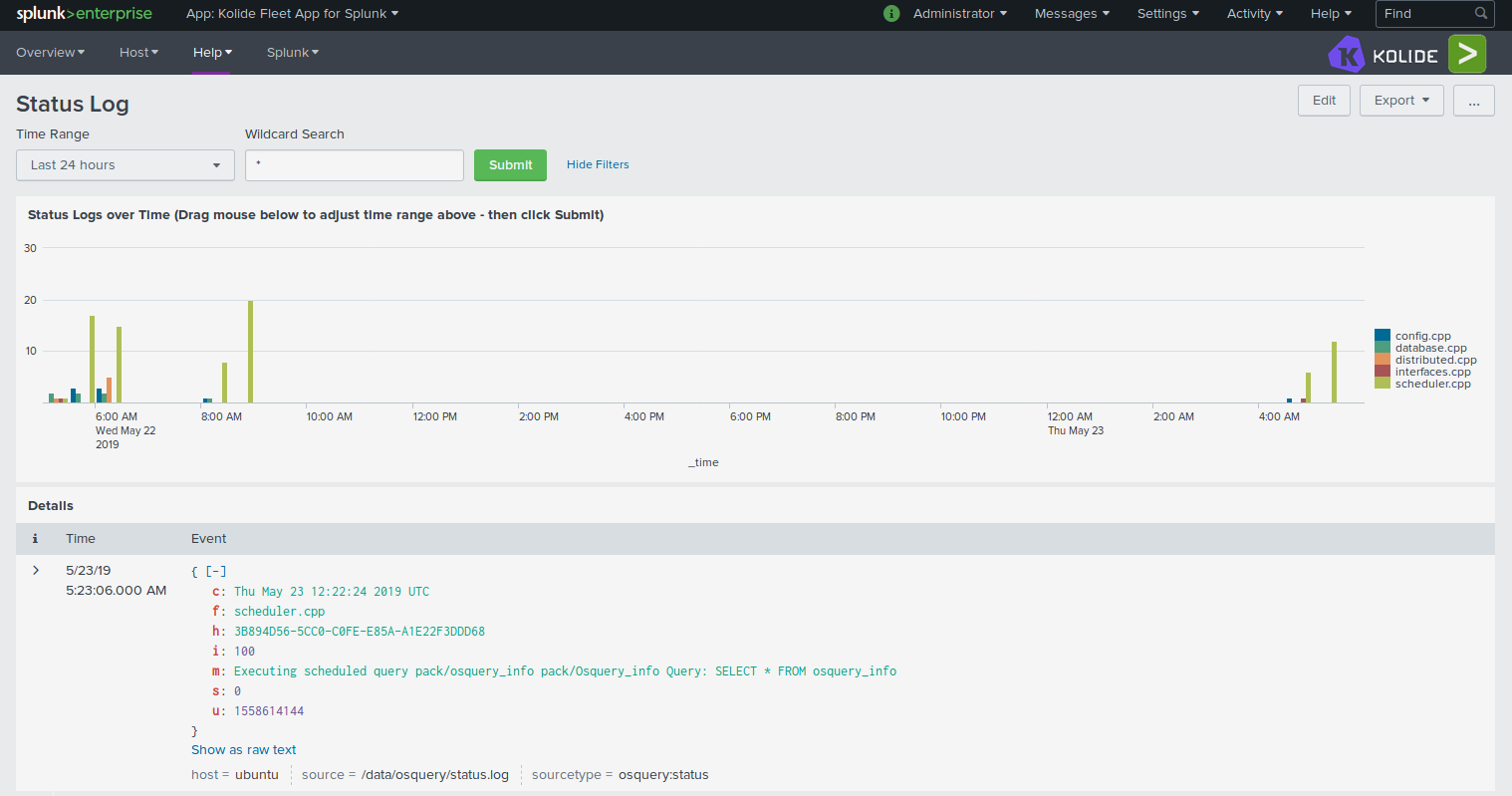Image resolution: width=1512 pixels, height=796 pixels.
Task: Click the more options (...) button
Action: 1473,101
